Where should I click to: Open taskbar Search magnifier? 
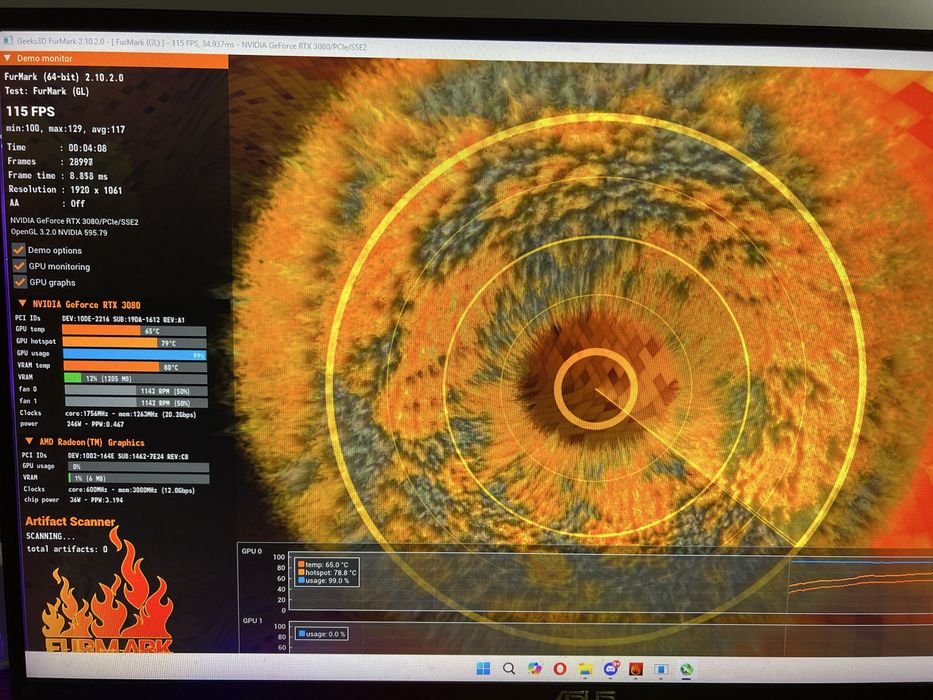tap(509, 668)
